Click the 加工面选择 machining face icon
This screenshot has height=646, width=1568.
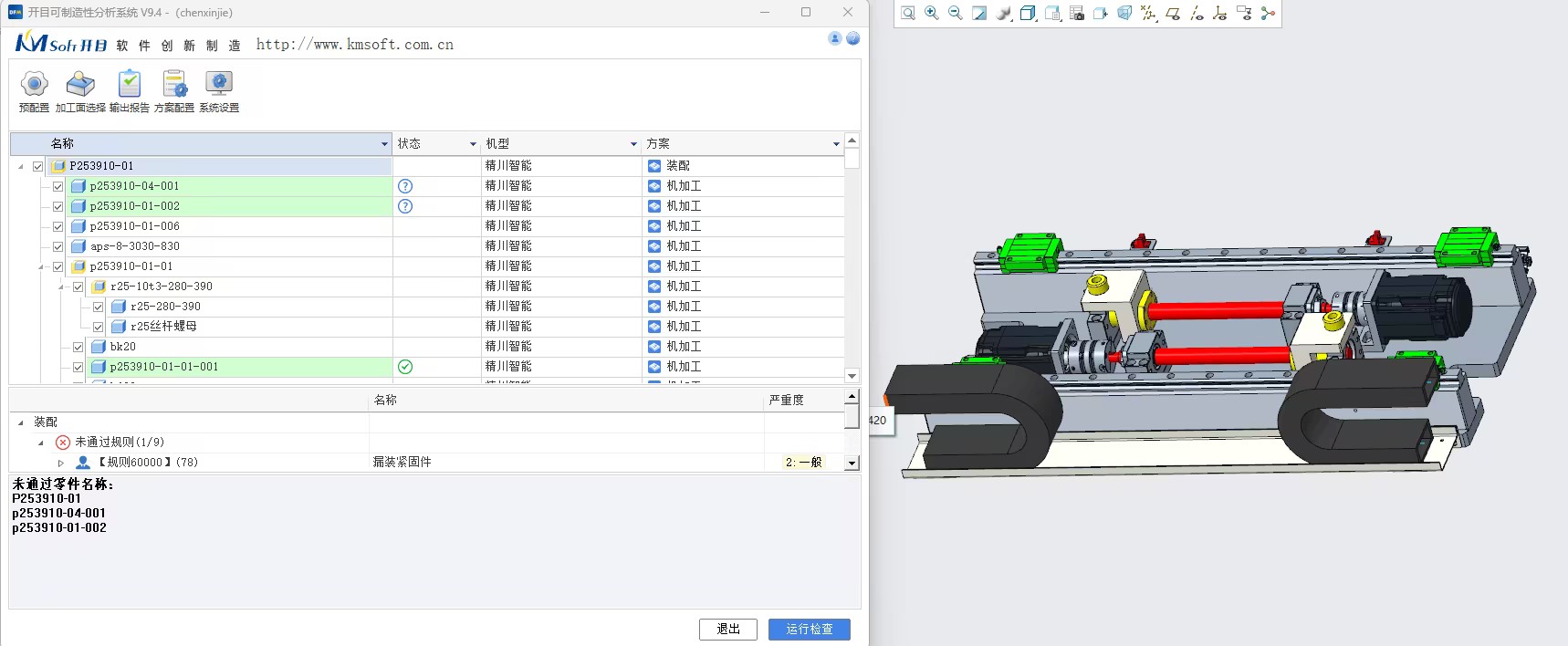pos(80,91)
